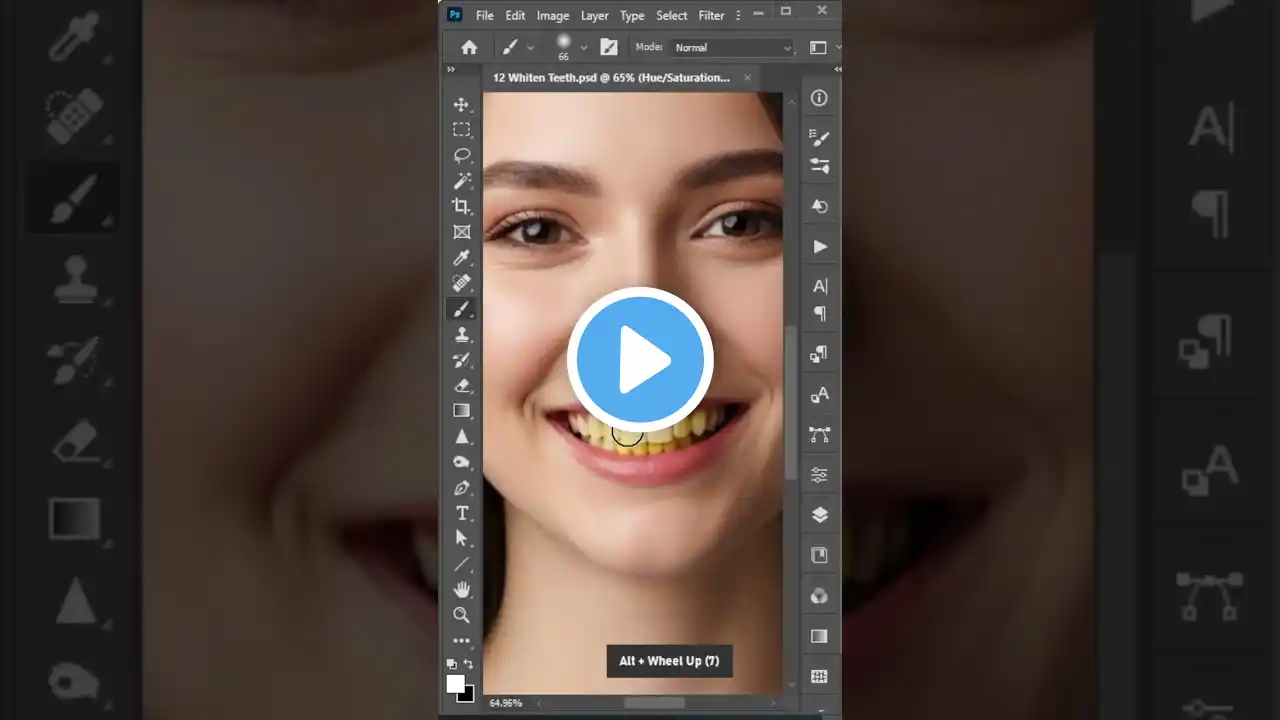The height and width of the screenshot is (720, 1280).
Task: Open the Brush Settings panel
Action: tap(819, 137)
